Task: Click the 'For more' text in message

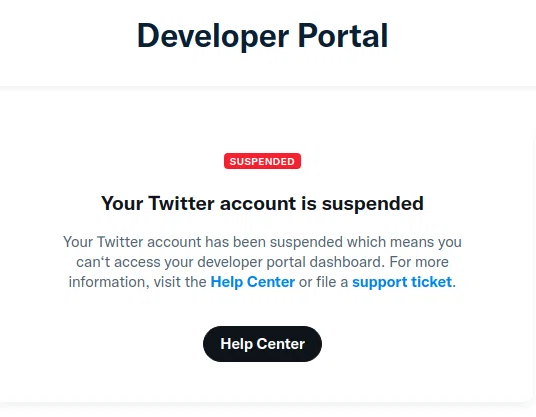Action: (419, 262)
